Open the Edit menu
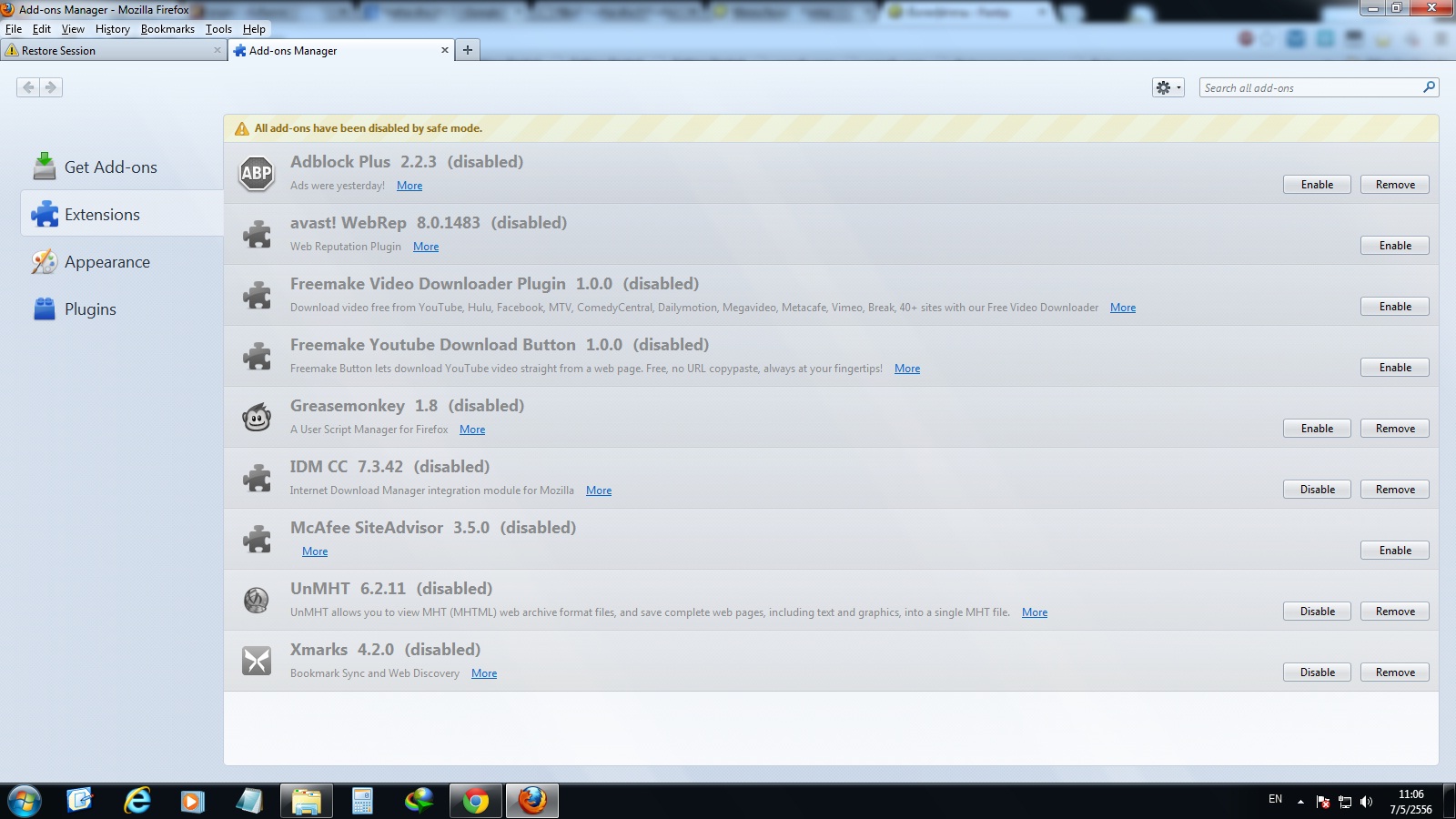Viewport: 1456px width, 819px height. click(42, 29)
